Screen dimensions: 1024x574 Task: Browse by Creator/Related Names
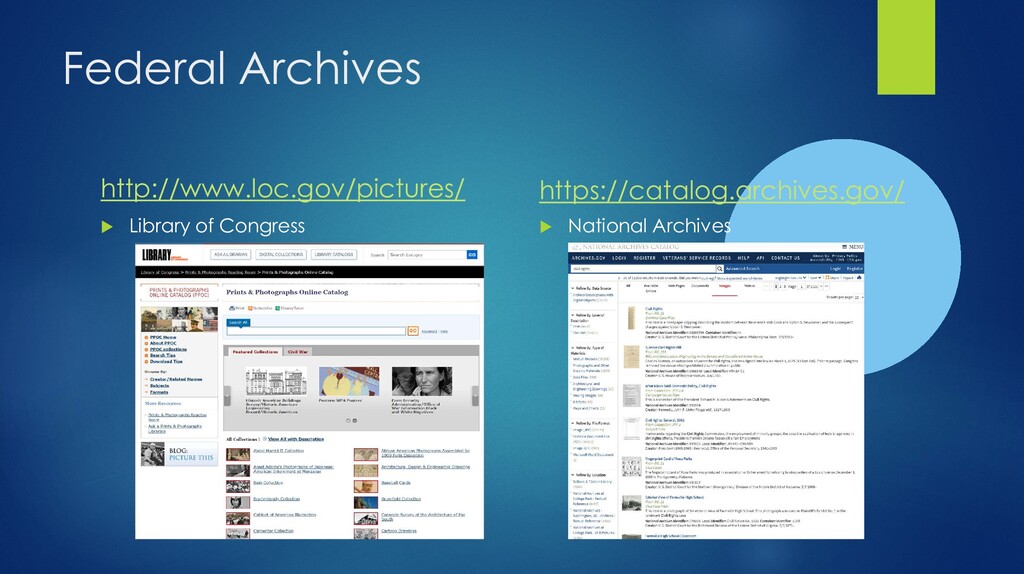176,379
